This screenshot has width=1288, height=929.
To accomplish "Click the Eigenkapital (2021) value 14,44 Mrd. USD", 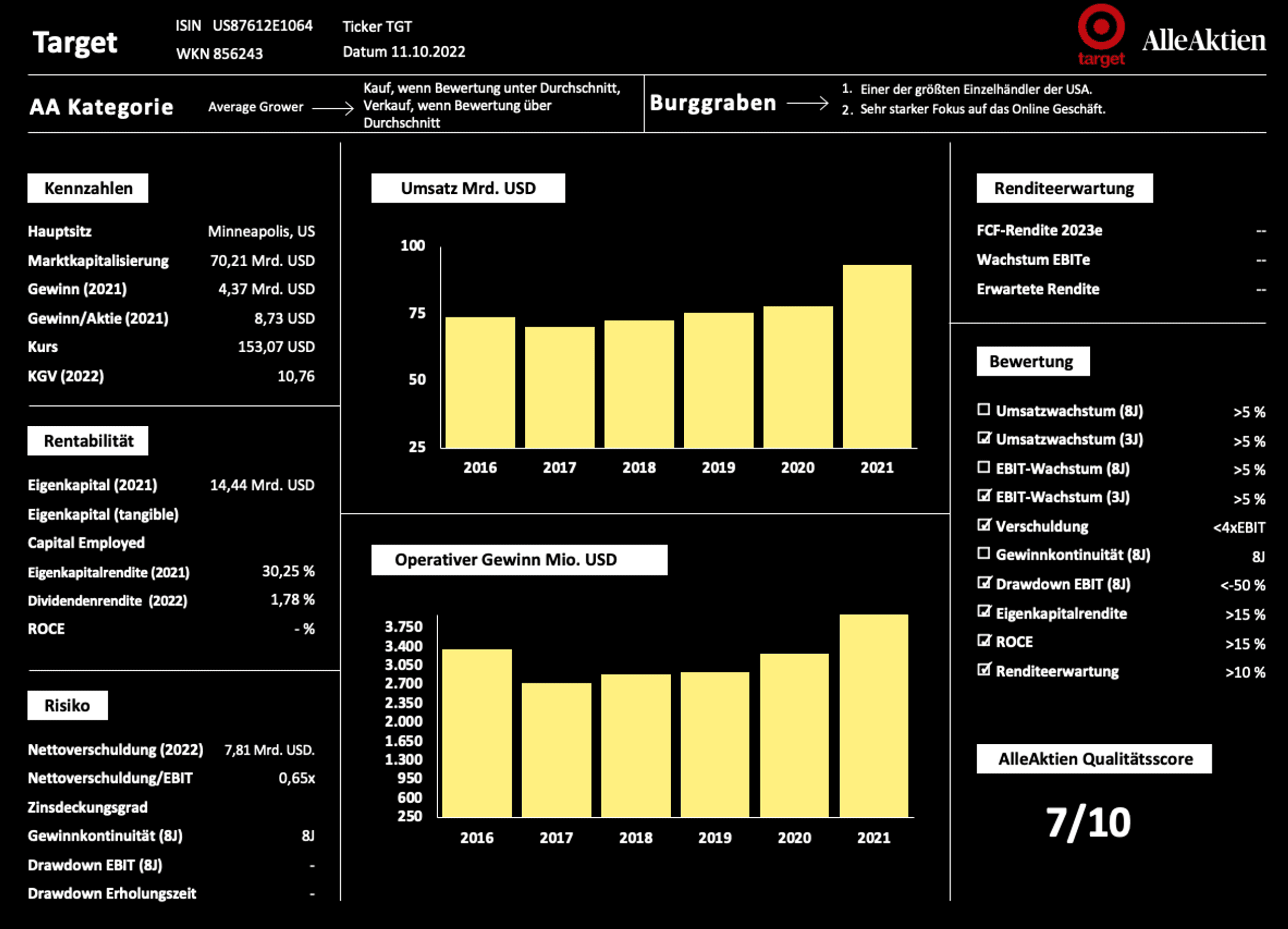I will [262, 485].
